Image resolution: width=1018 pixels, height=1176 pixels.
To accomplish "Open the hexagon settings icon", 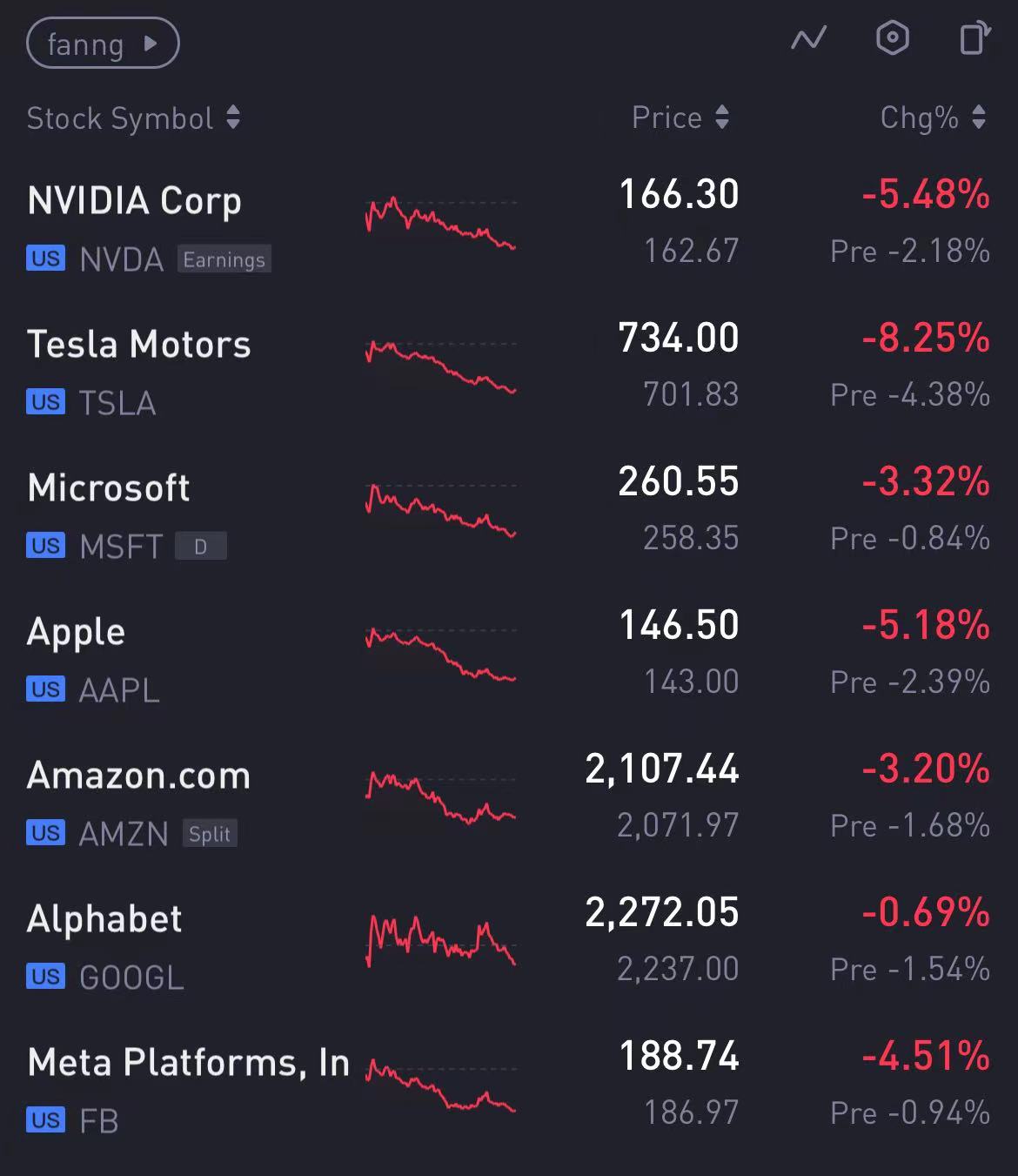I will point(892,38).
